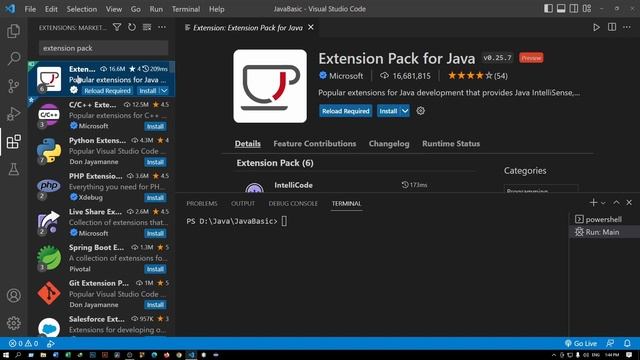
Task: Clear extensions search results icon
Action: click(147, 27)
